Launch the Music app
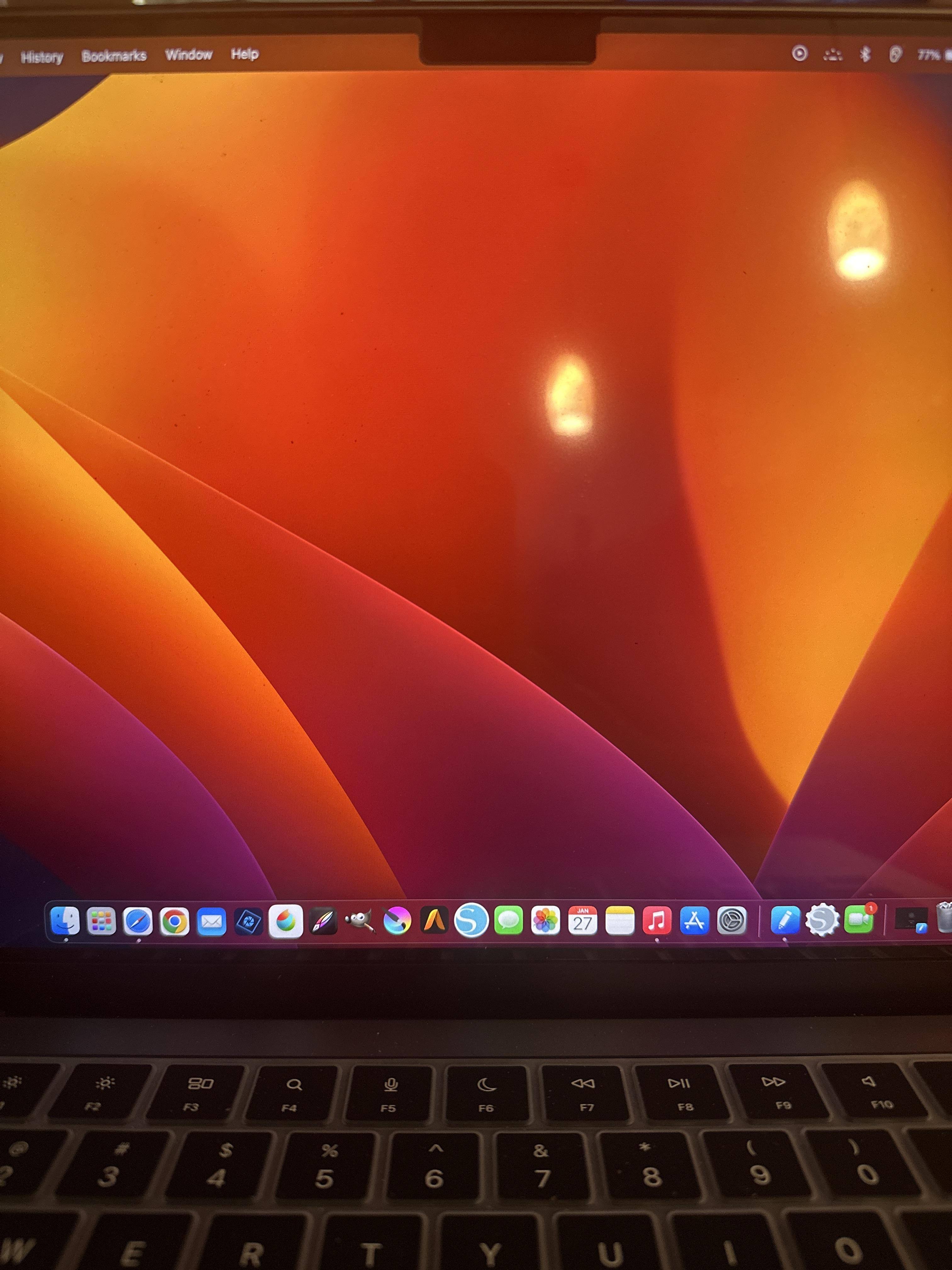This screenshot has width=952, height=1270. [x=657, y=920]
